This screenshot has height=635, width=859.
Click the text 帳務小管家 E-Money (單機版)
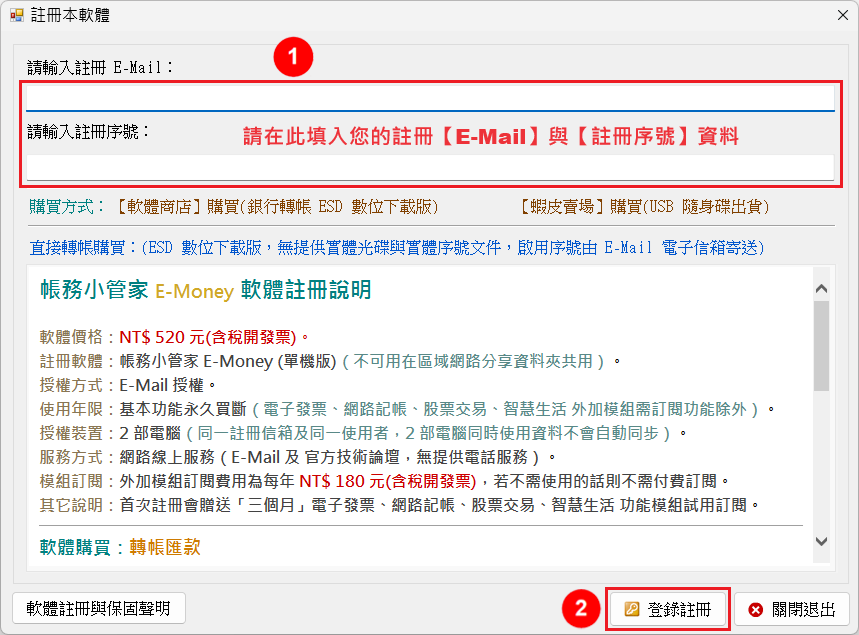[x=228, y=361]
